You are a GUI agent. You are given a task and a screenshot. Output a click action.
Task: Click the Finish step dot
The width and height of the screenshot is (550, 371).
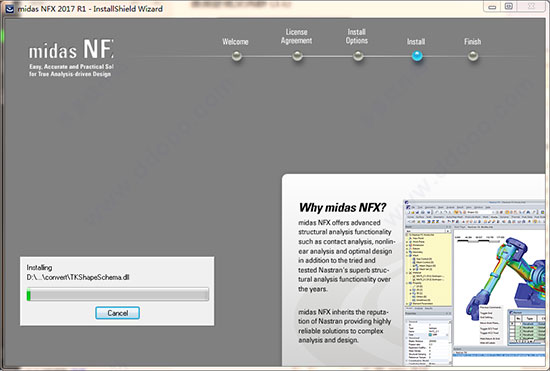pos(473,56)
